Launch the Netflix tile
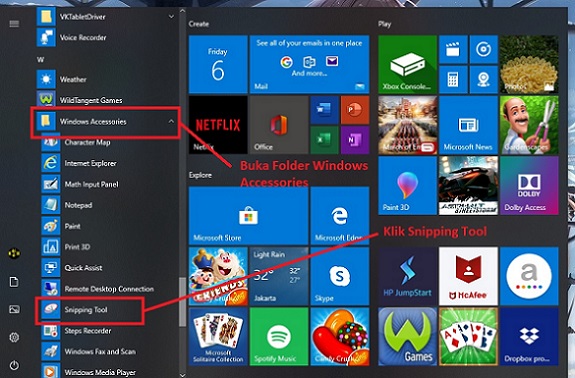Viewport: 575px width, 378px height. 218,125
